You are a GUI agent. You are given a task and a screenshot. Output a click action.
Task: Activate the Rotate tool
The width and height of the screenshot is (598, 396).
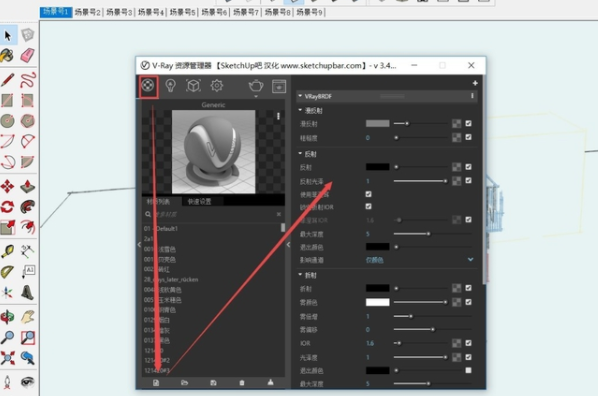[8, 207]
